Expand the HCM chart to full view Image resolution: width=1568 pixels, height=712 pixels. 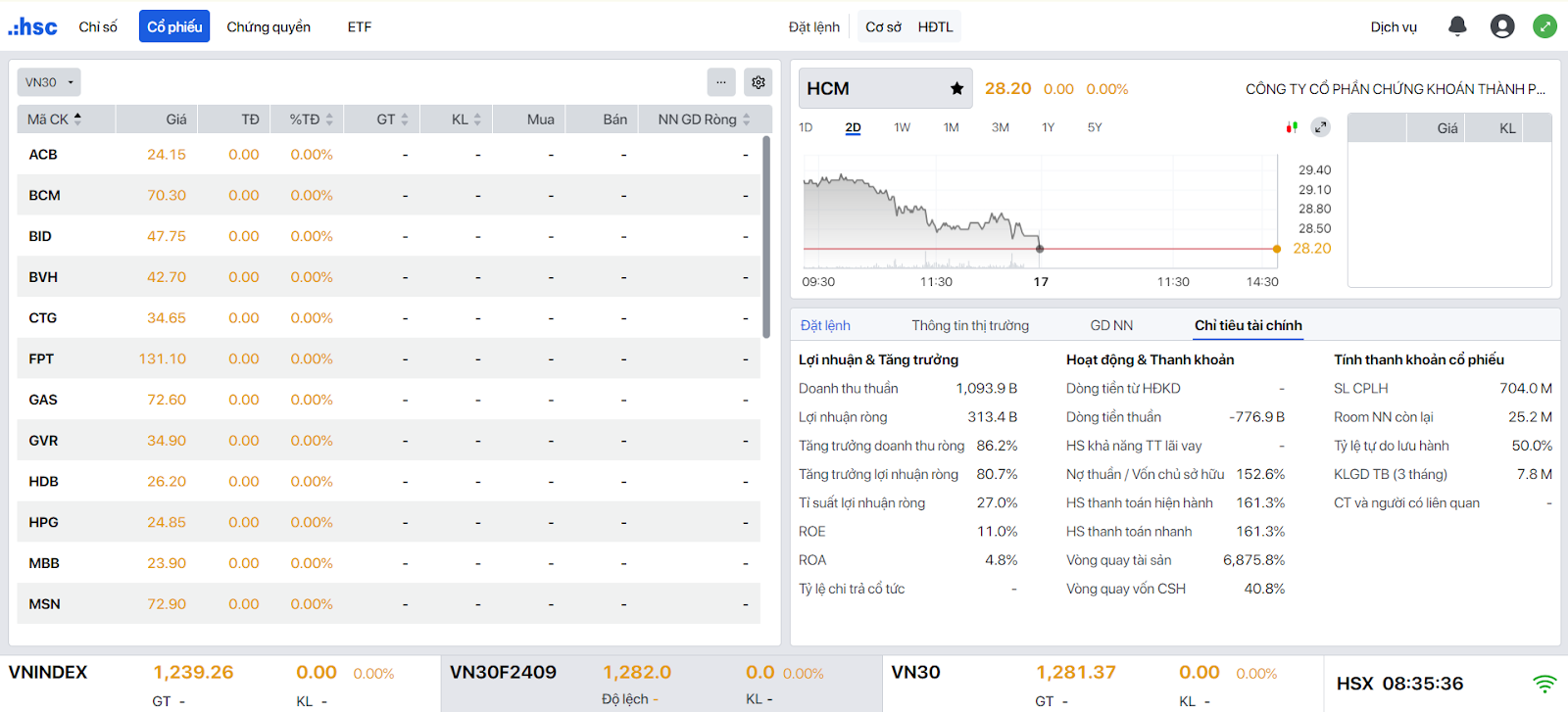(1321, 127)
